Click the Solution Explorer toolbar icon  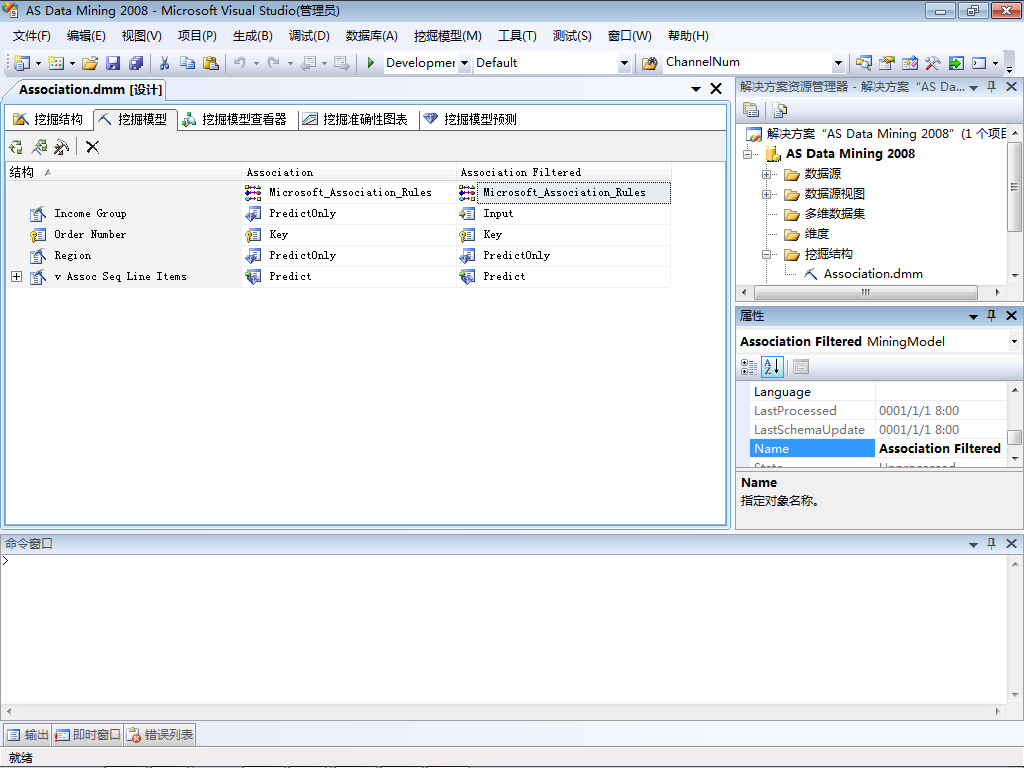[863, 63]
